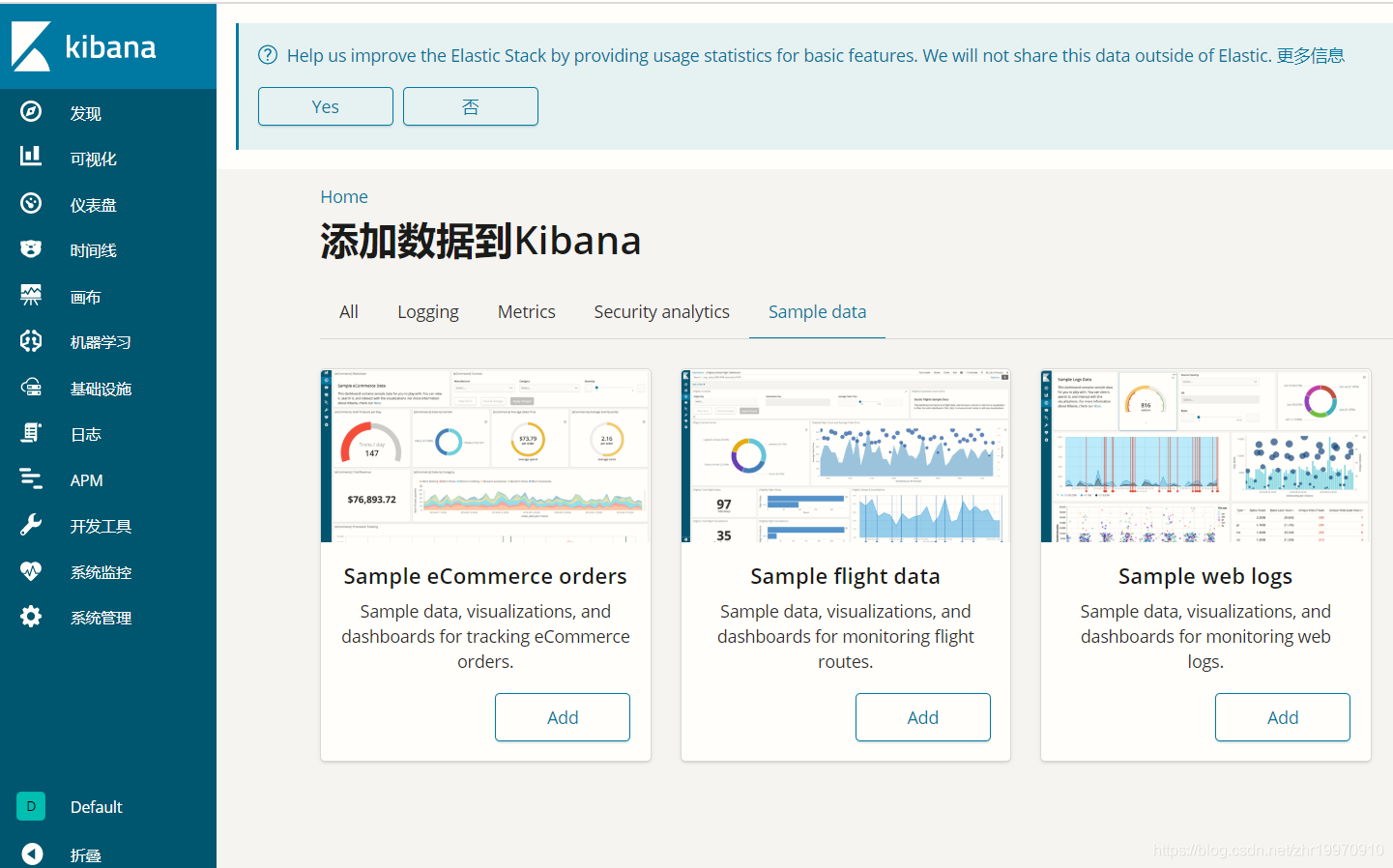The image size is (1393, 868).
Task: Add the Sample eCommerce orders data
Action: click(563, 717)
